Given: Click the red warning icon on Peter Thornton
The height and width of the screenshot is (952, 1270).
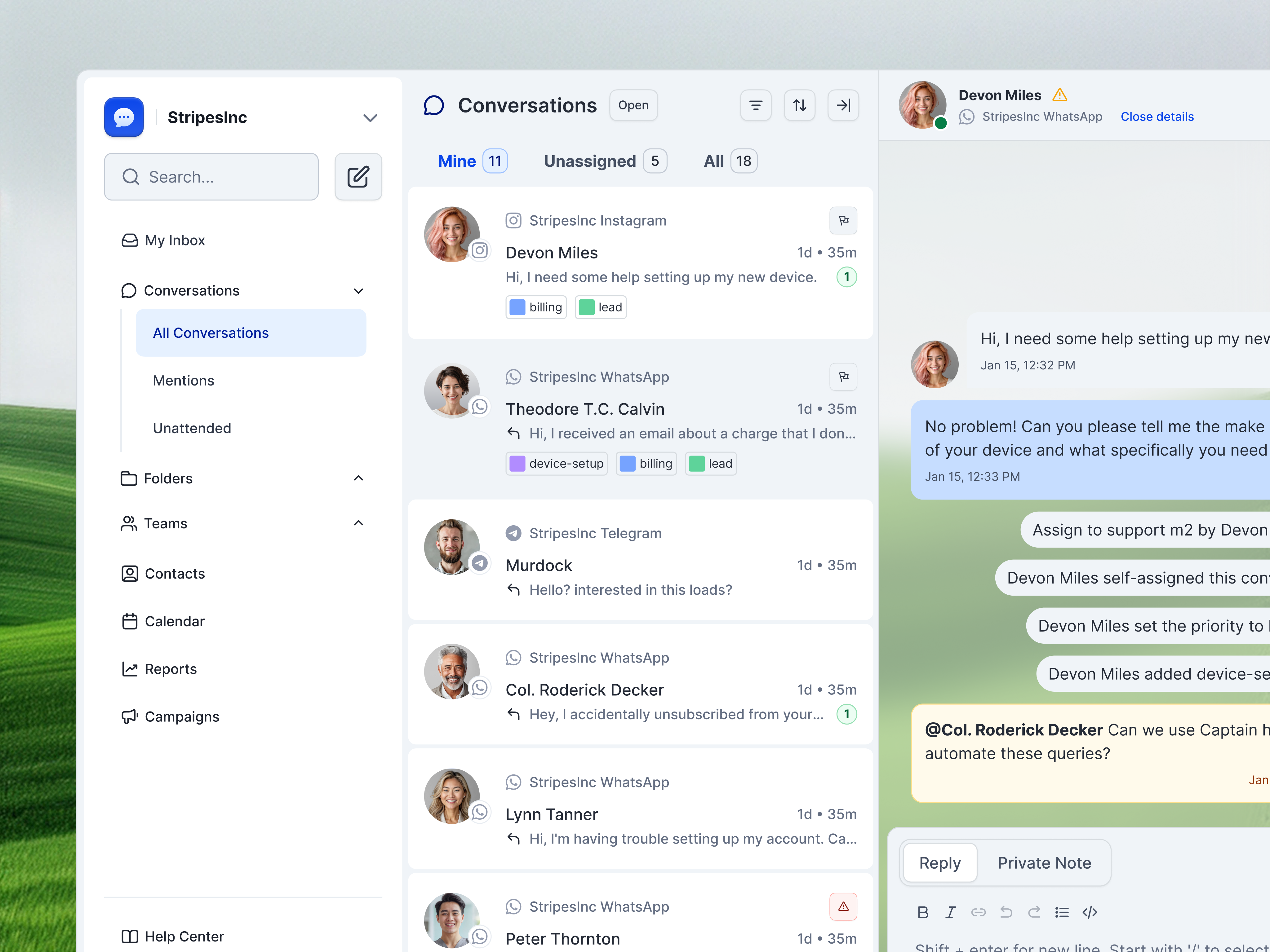Looking at the screenshot, I should 843,906.
